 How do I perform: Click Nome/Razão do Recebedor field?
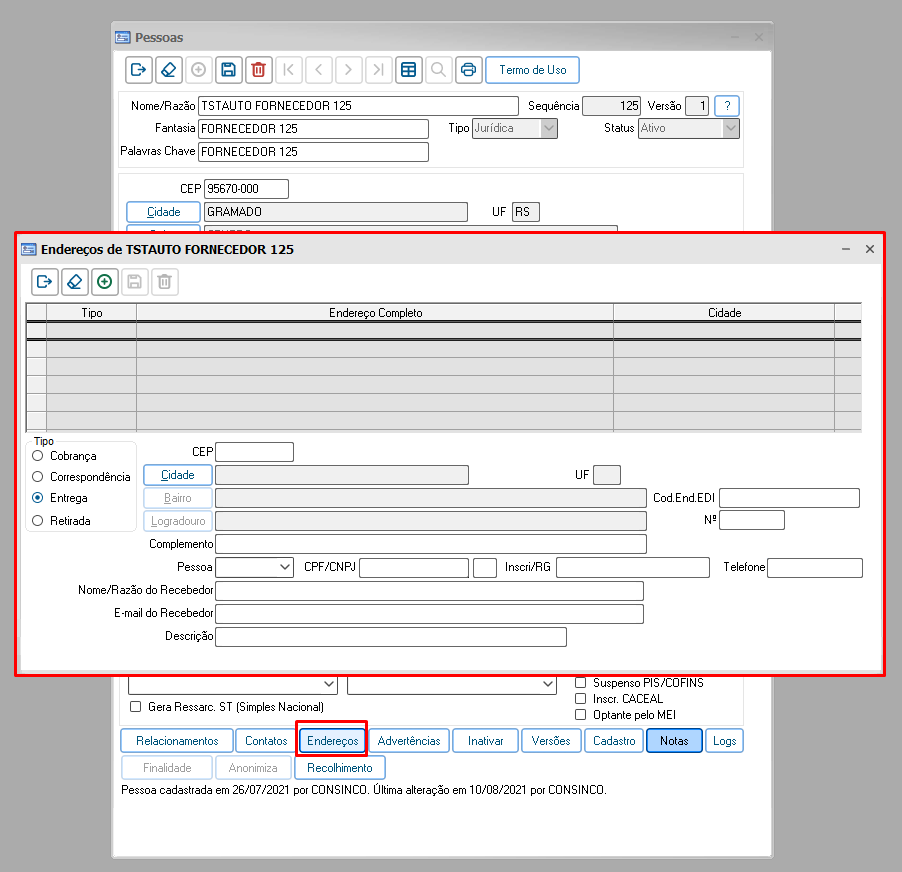[x=430, y=591]
